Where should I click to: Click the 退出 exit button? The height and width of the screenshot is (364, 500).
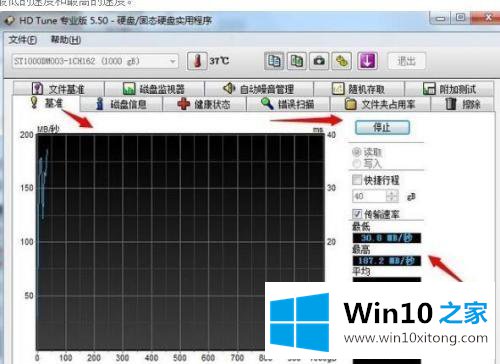click(407, 61)
